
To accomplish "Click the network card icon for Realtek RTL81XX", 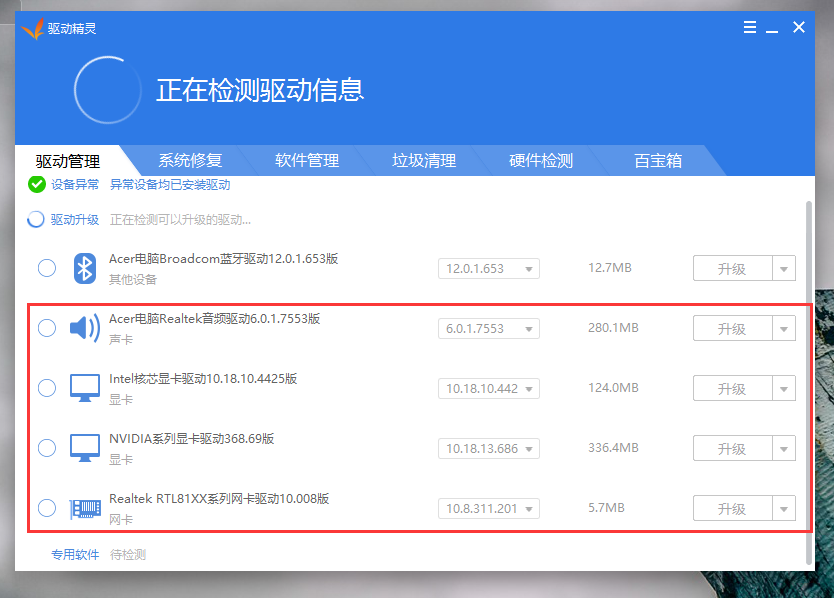I will pos(85,508).
